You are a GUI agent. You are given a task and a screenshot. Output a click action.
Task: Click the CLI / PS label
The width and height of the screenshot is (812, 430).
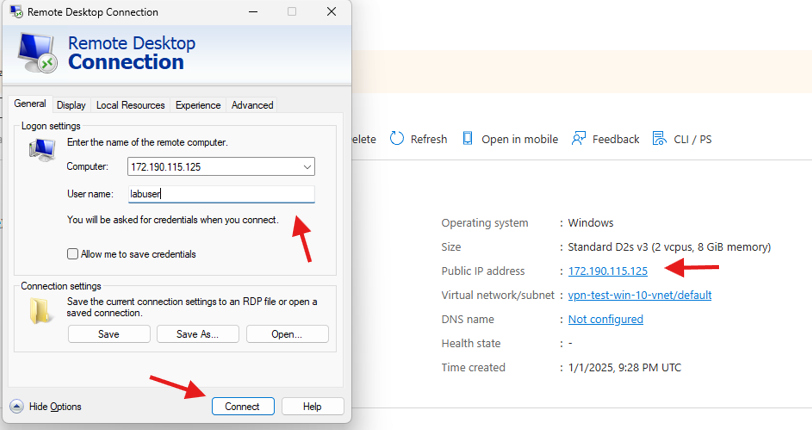pos(693,139)
